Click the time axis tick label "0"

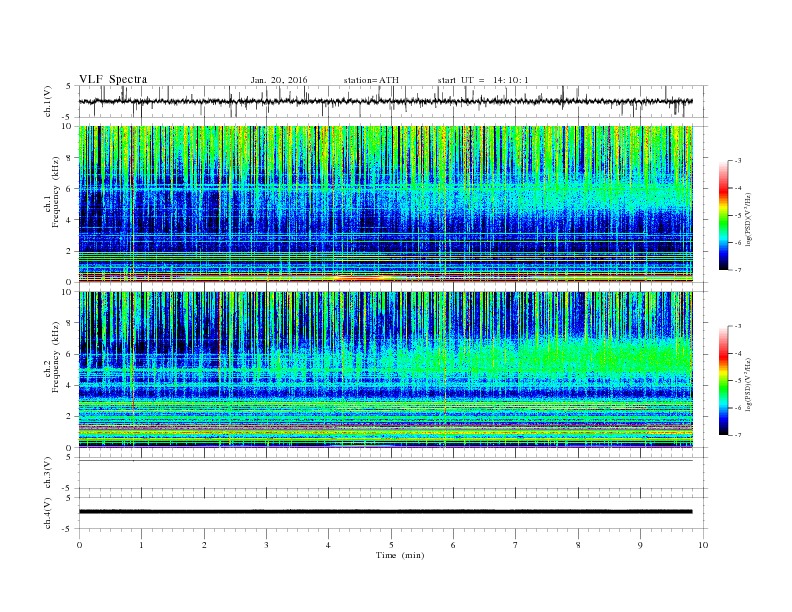point(79,545)
